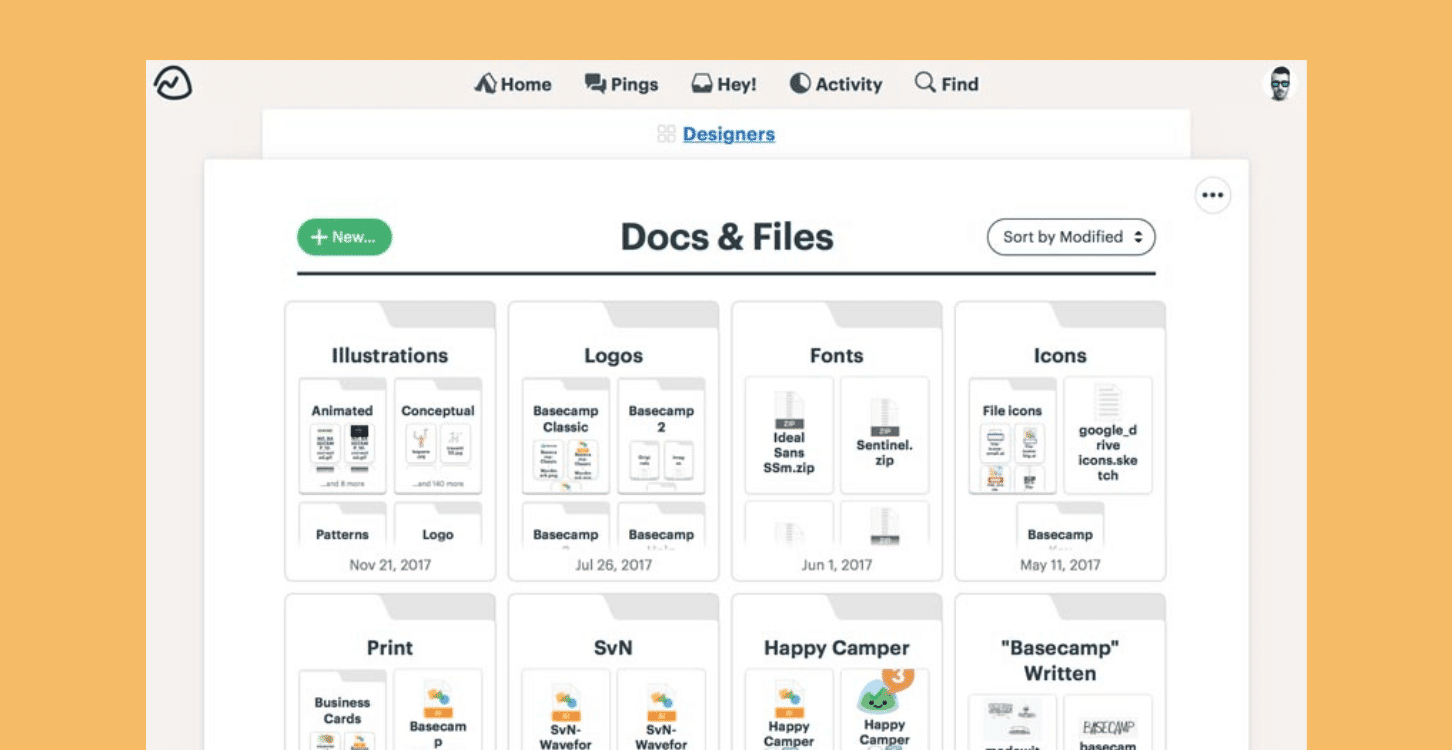Open the Fonts folder
Viewport: 1452px width, 750px height.
(x=837, y=355)
